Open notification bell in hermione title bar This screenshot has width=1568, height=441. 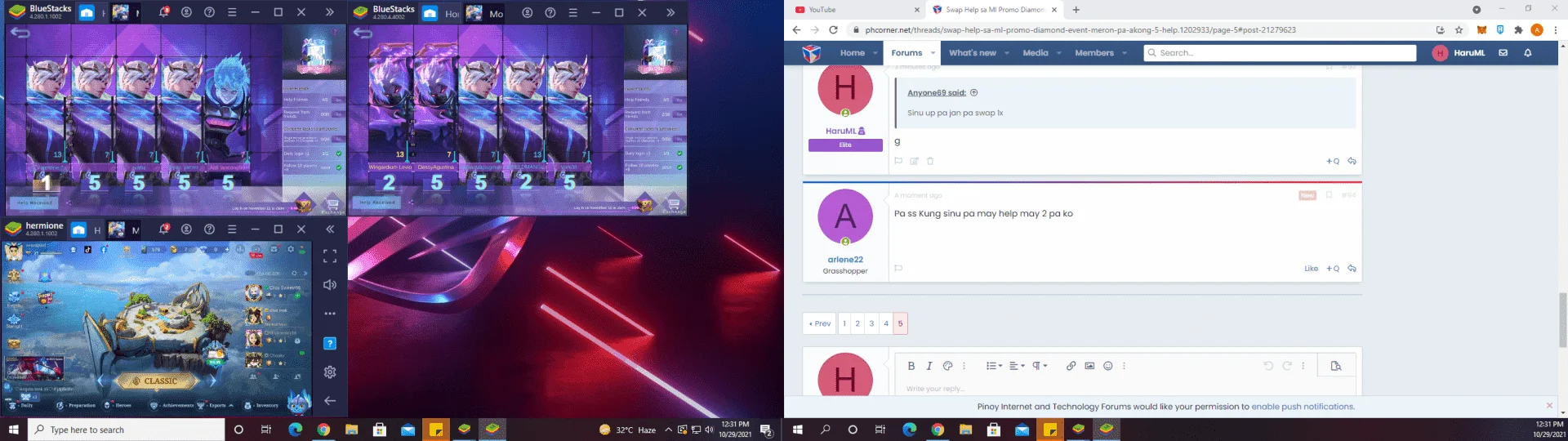pos(163,229)
